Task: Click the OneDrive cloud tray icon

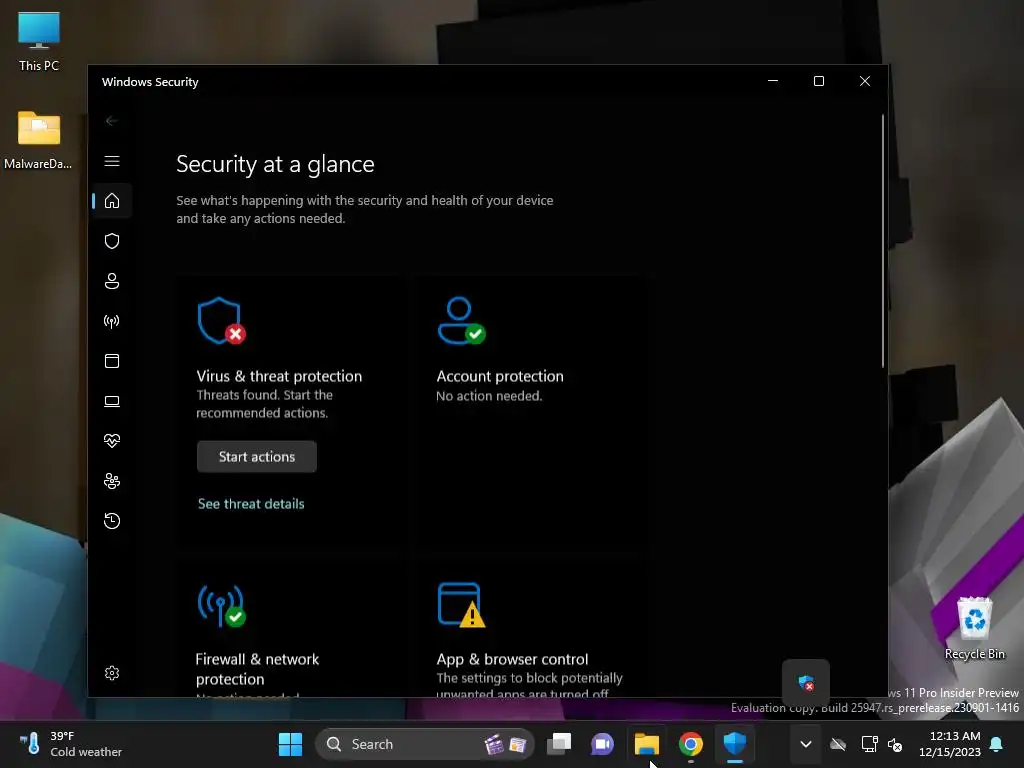Action: [x=838, y=744]
